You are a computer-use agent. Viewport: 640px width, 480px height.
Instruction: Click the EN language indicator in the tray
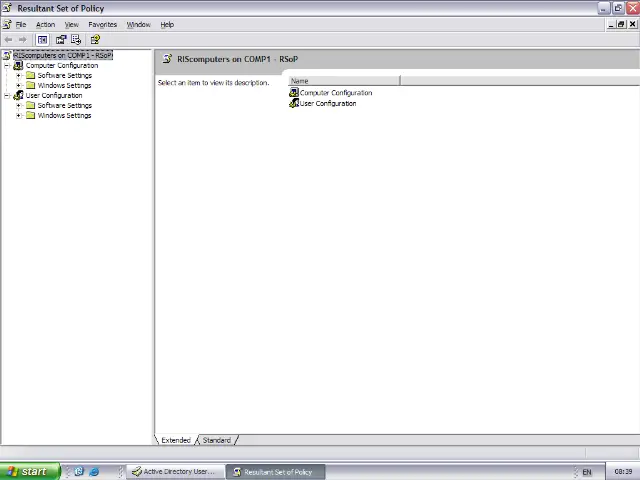[587, 472]
